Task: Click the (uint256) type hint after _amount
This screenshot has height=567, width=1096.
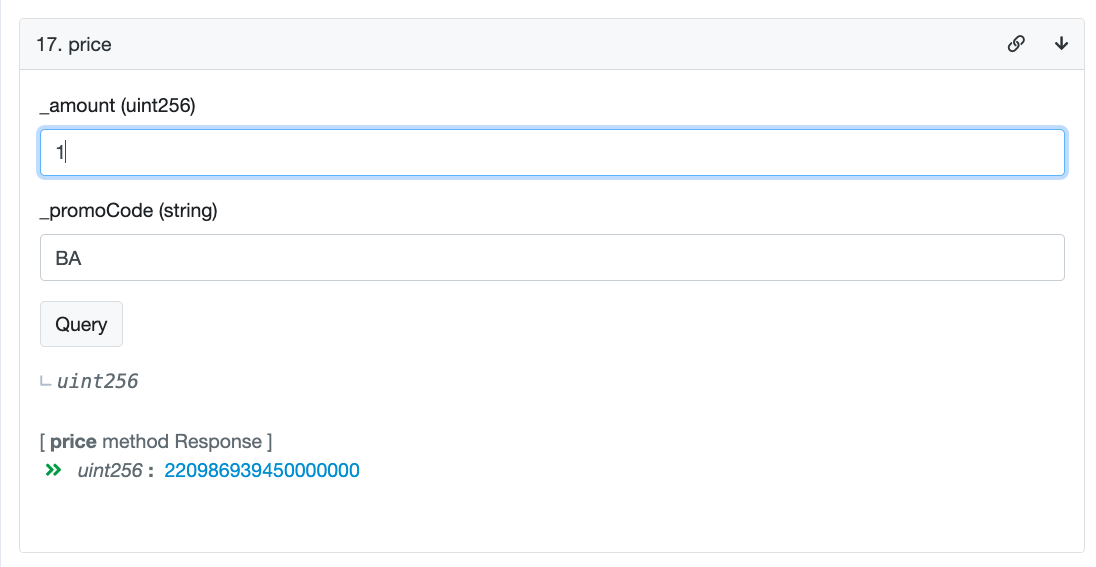Action: coord(157,106)
